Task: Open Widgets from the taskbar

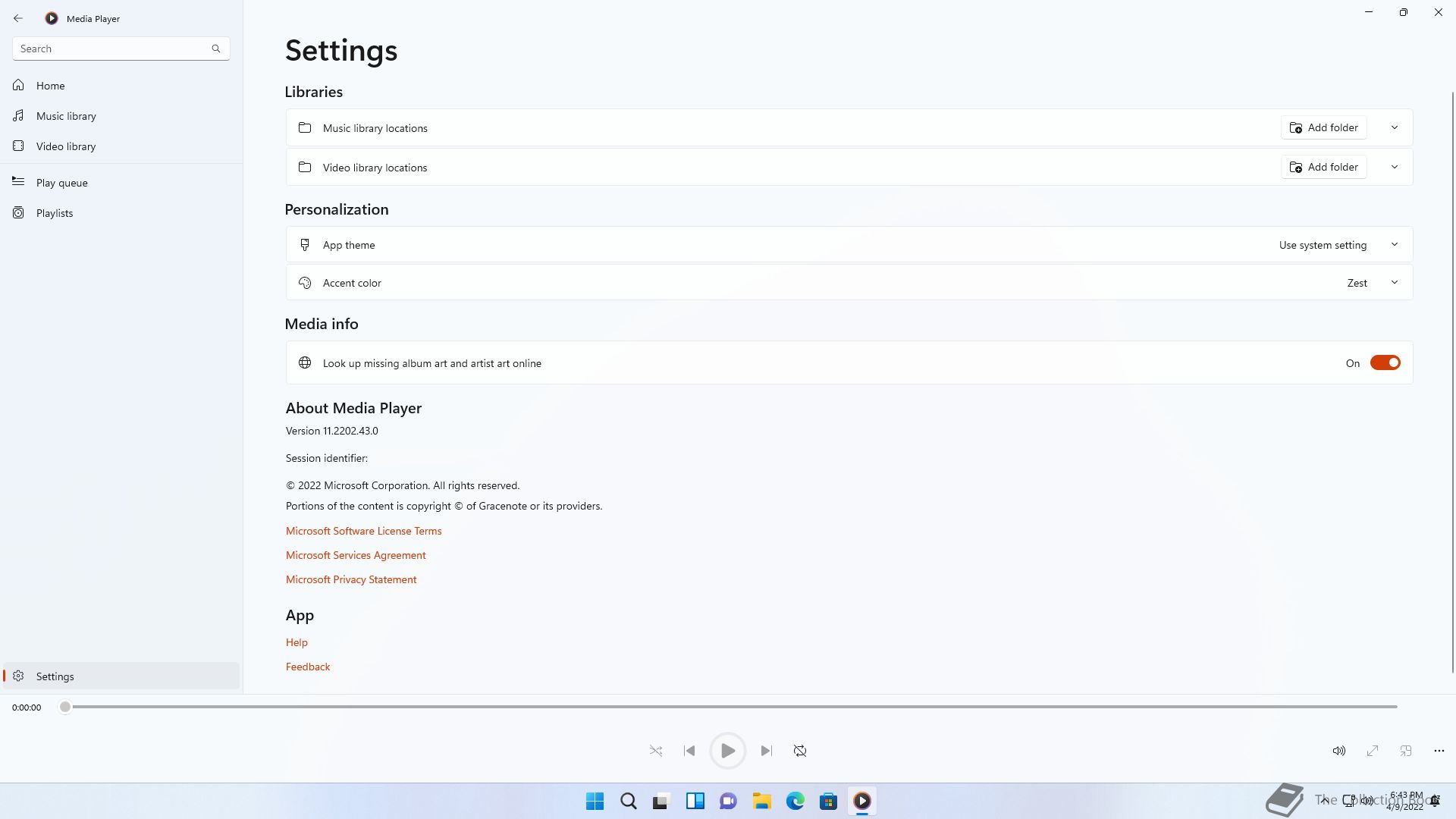Action: pos(695,801)
